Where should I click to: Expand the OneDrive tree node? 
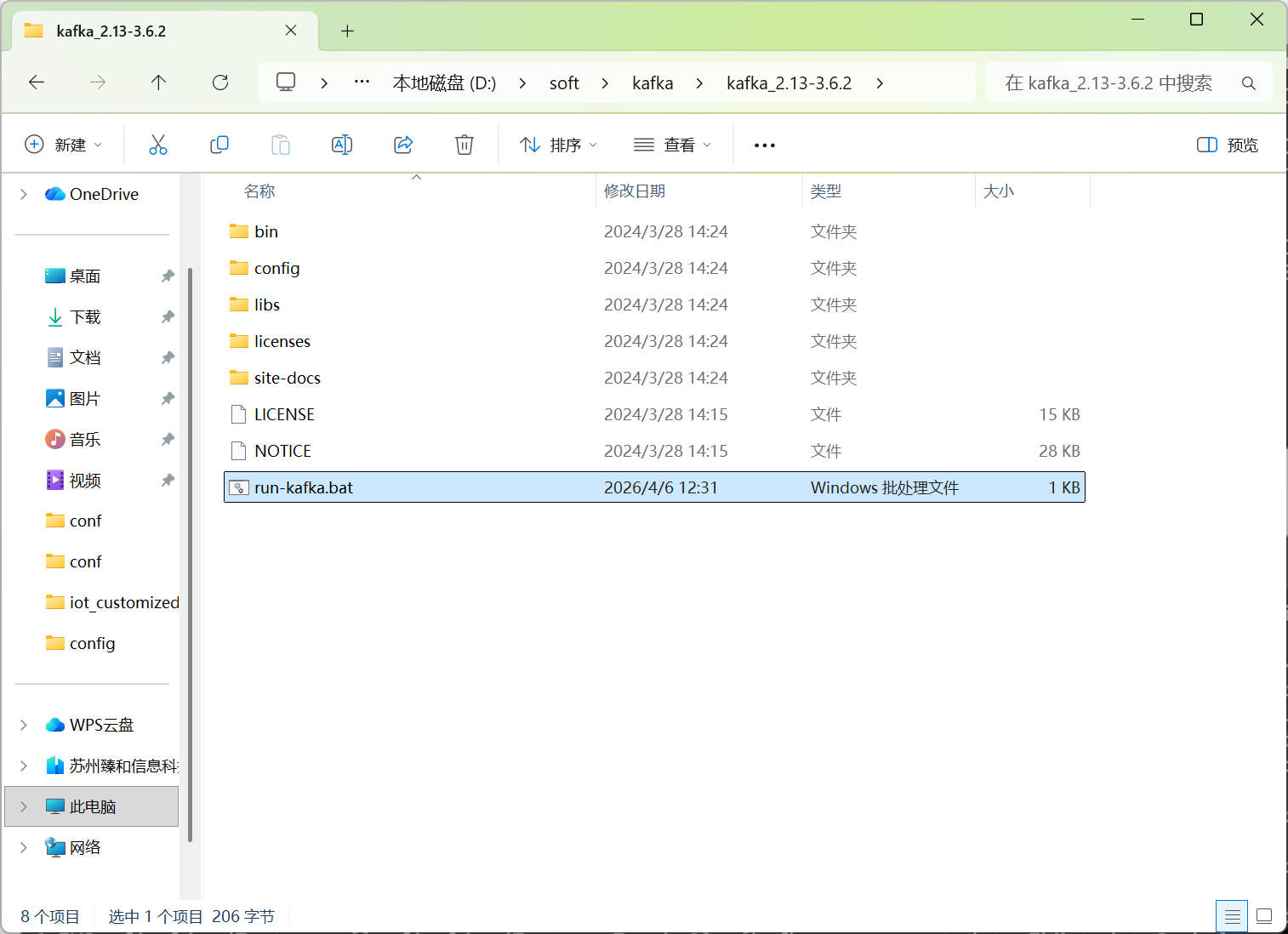tap(23, 195)
